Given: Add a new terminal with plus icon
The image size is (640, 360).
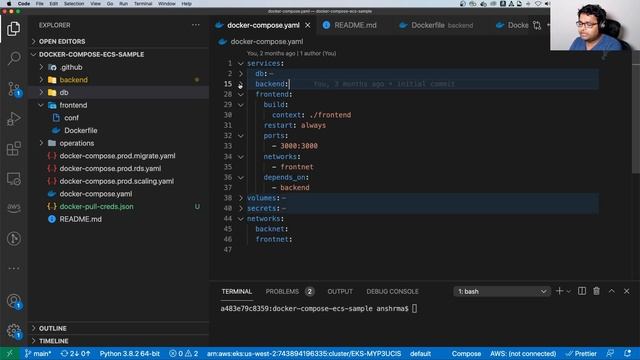Looking at the screenshot, I should pyautogui.click(x=559, y=291).
